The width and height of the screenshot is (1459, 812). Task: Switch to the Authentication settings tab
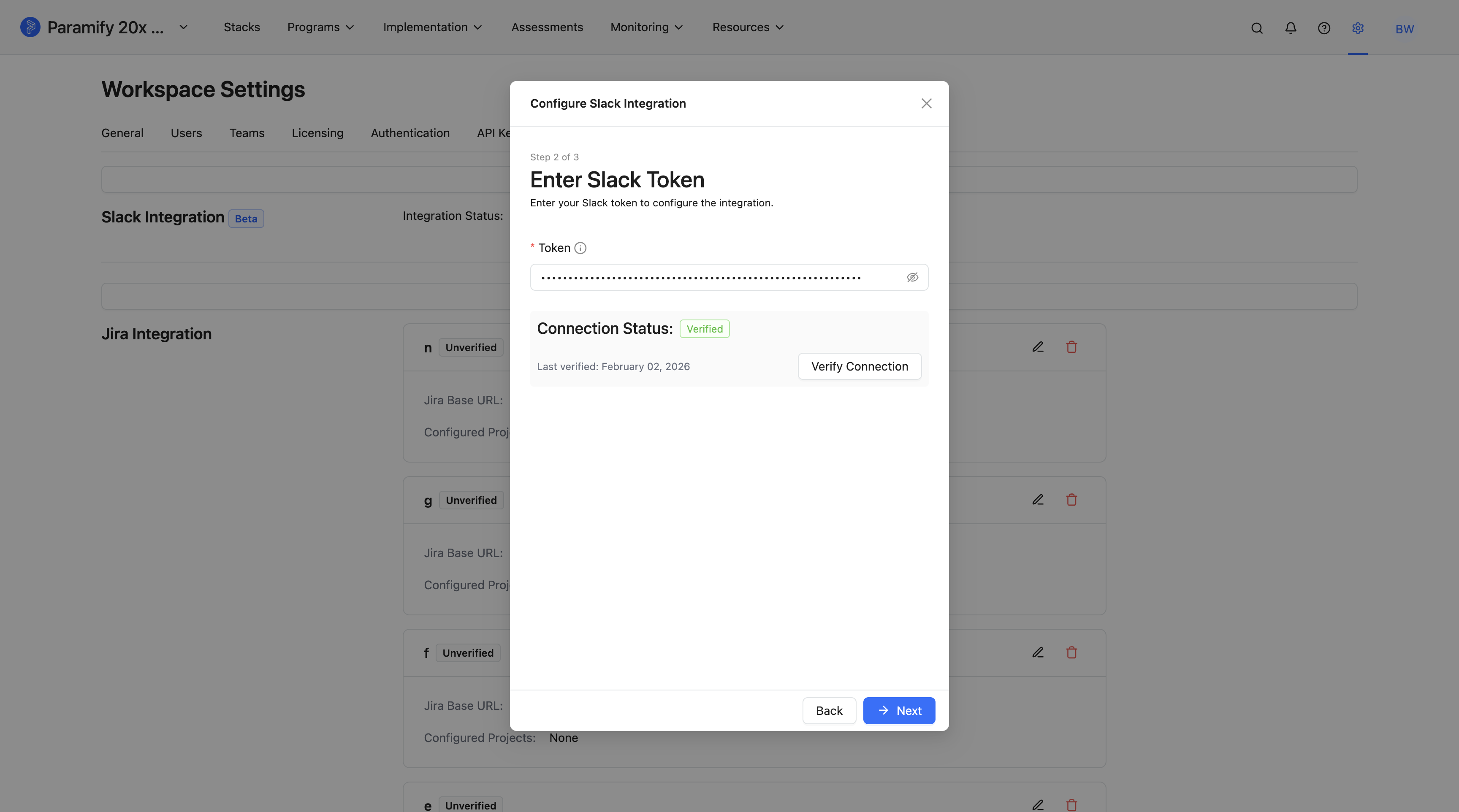tap(410, 133)
